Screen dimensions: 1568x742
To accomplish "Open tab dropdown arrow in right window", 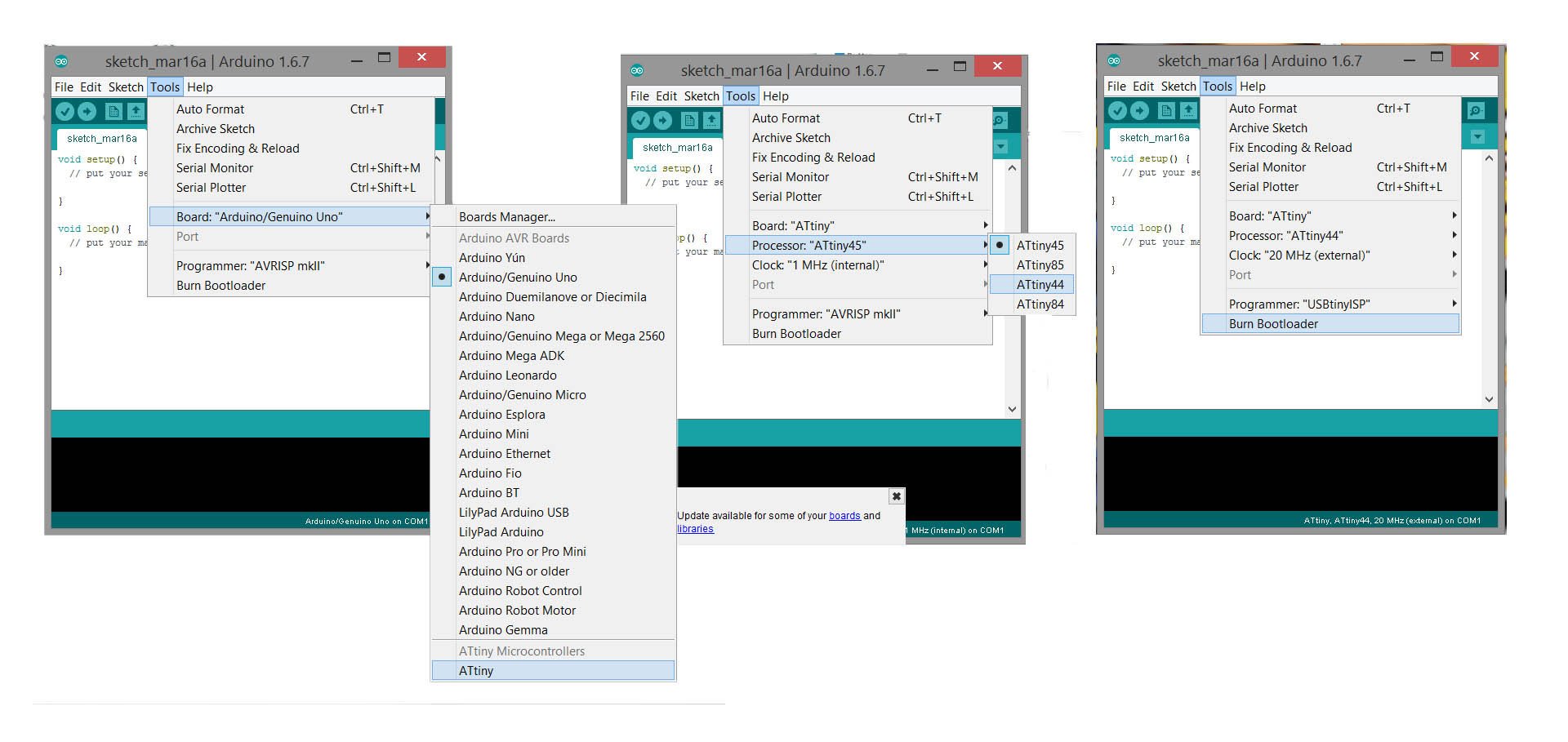I will pyautogui.click(x=1477, y=137).
